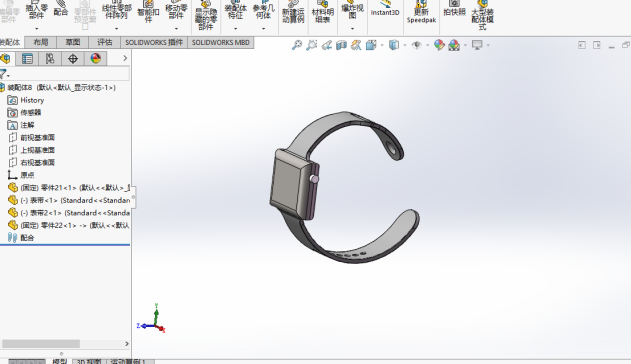Choose the Move Component (移动零部件) tool
The width and height of the screenshot is (631, 364).
(176, 10)
